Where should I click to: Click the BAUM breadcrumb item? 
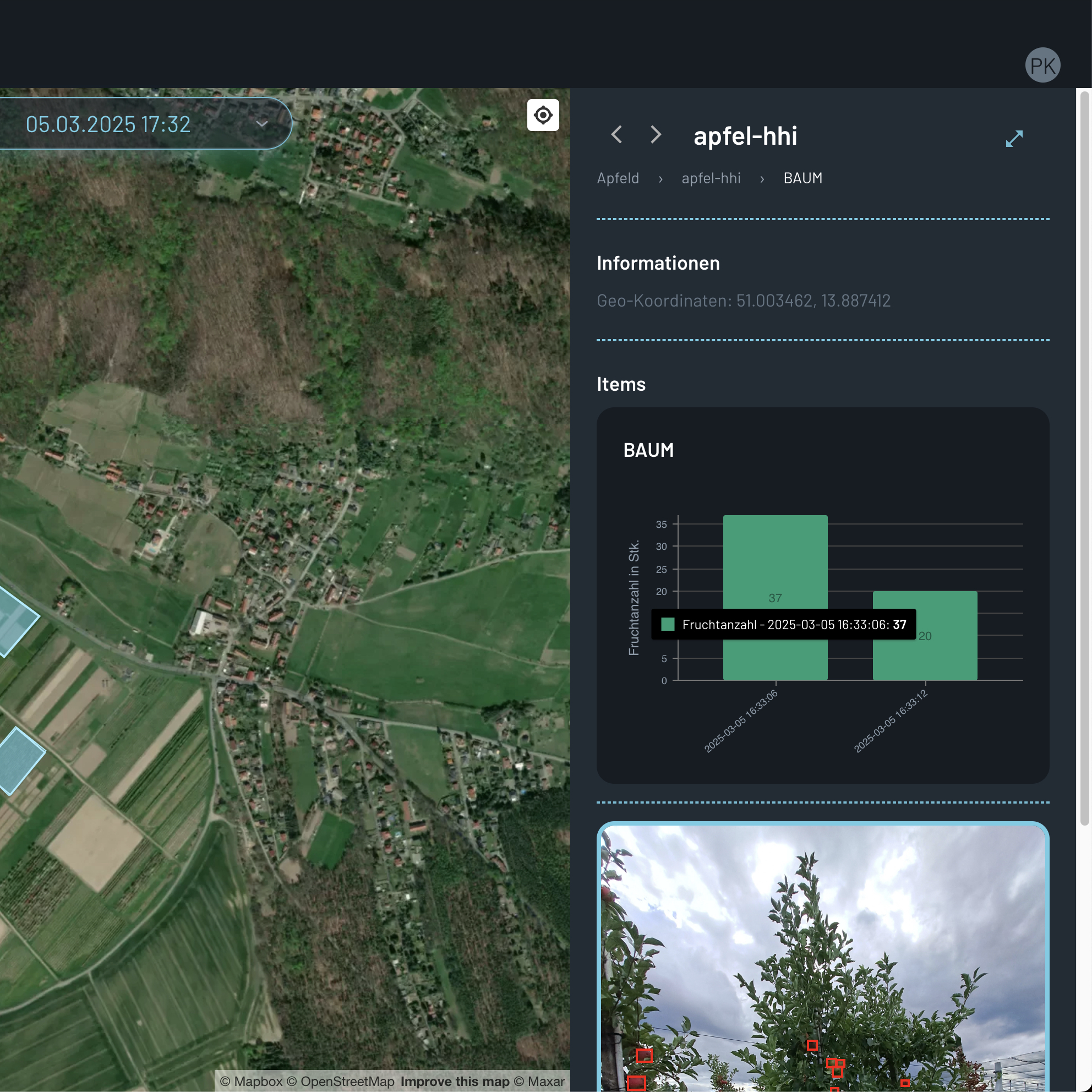tap(802, 178)
